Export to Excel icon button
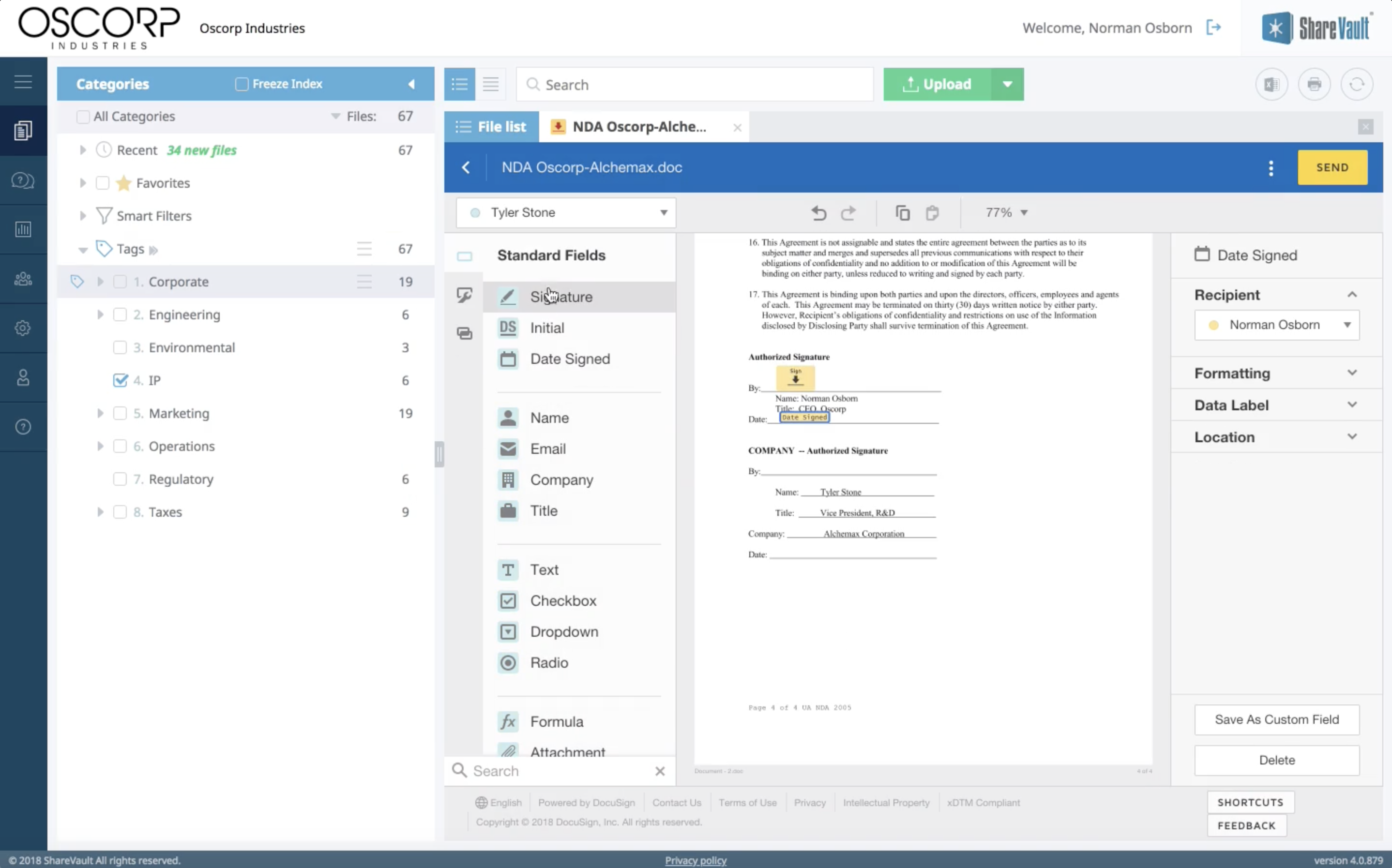The image size is (1392, 868). click(1271, 84)
